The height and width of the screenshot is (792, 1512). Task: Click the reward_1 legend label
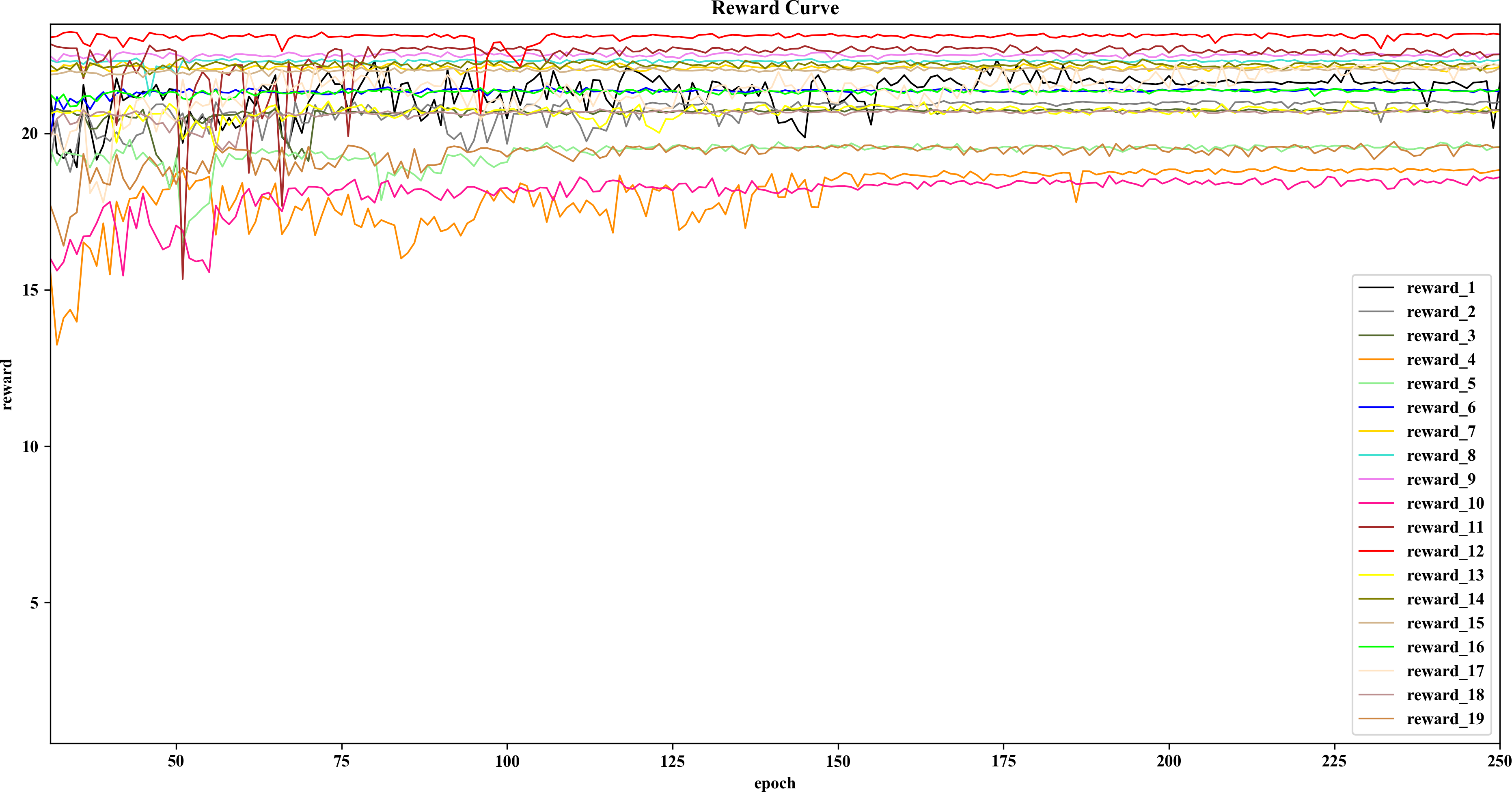pyautogui.click(x=1441, y=288)
